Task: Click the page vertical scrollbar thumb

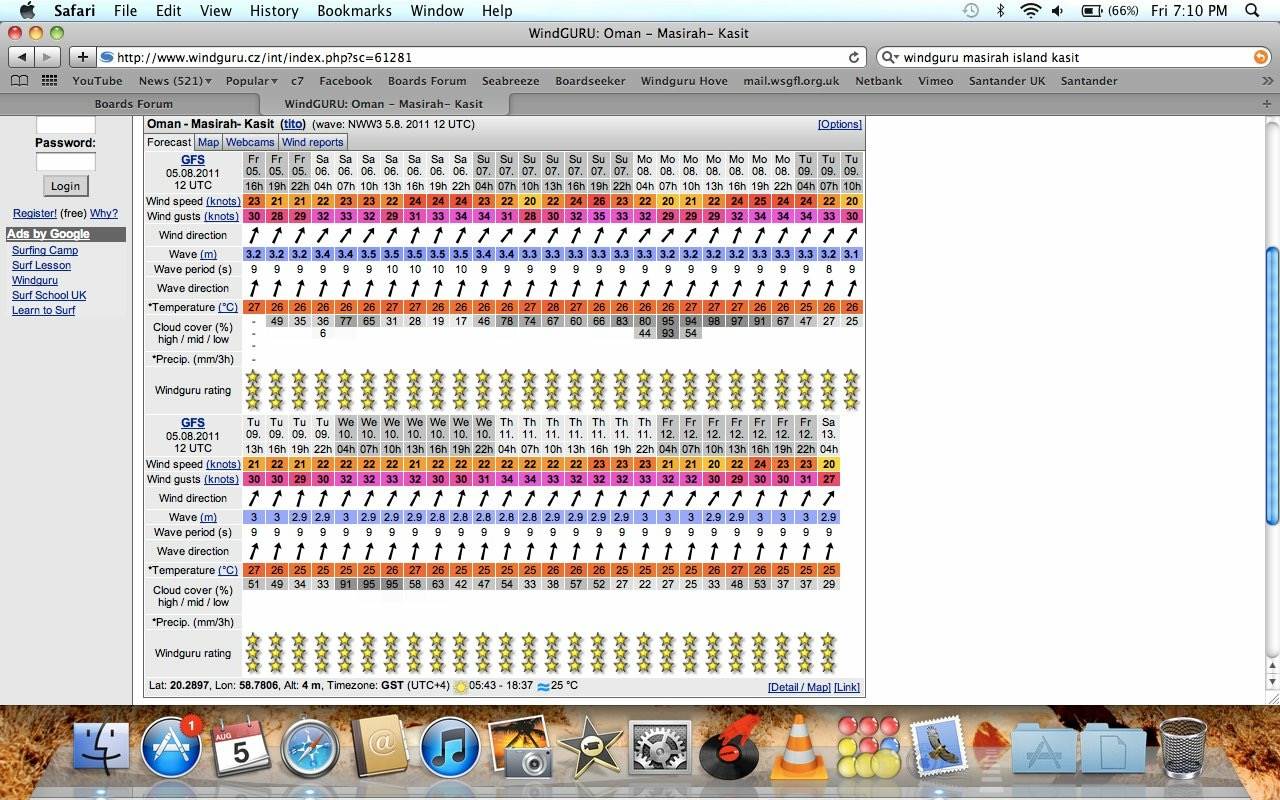Action: click(1272, 385)
